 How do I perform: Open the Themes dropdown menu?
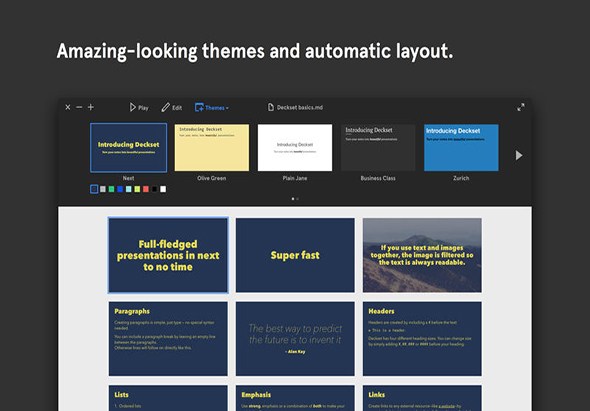point(211,108)
